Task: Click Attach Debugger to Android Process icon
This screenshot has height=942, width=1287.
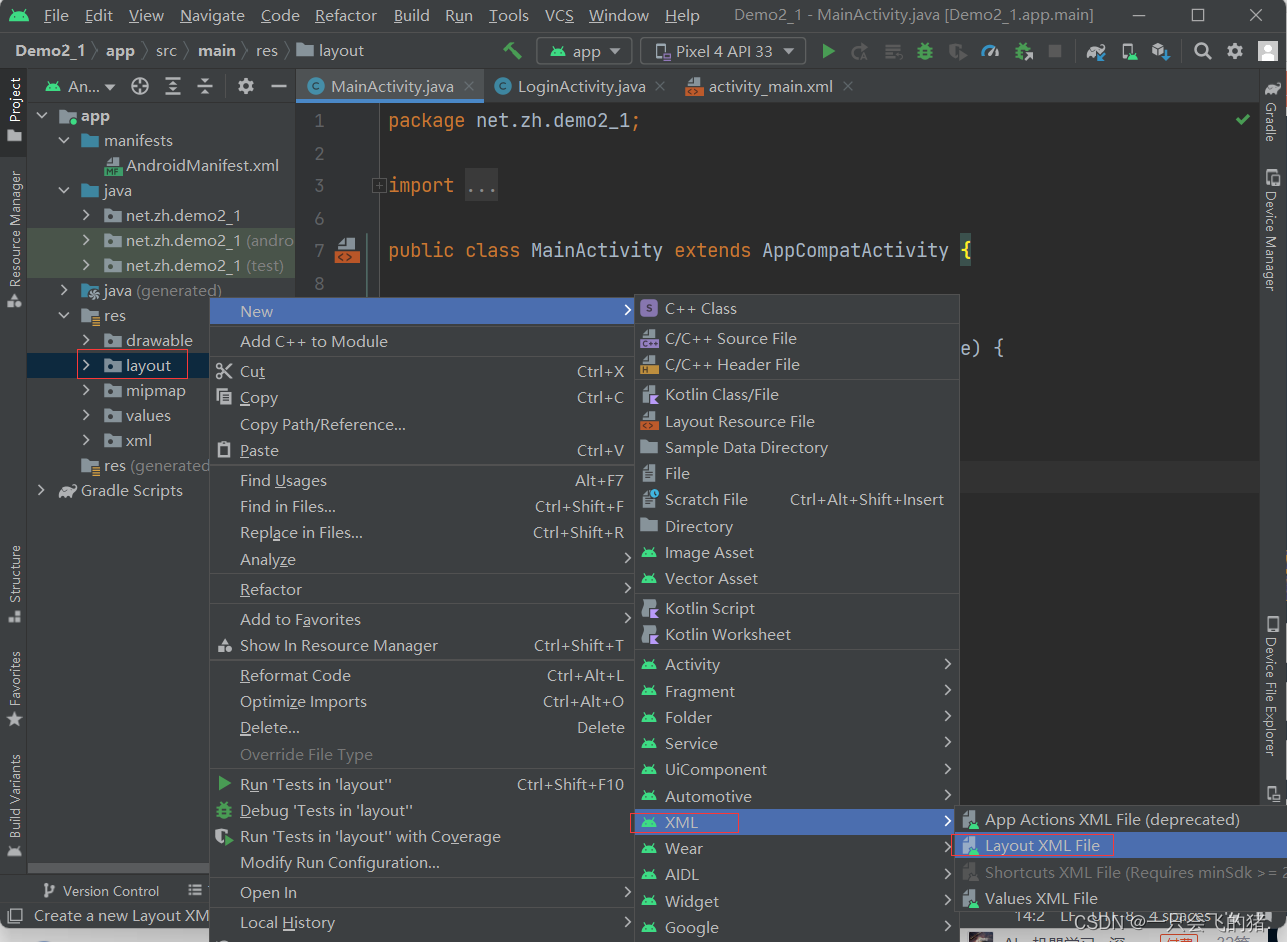Action: pos(1023,51)
